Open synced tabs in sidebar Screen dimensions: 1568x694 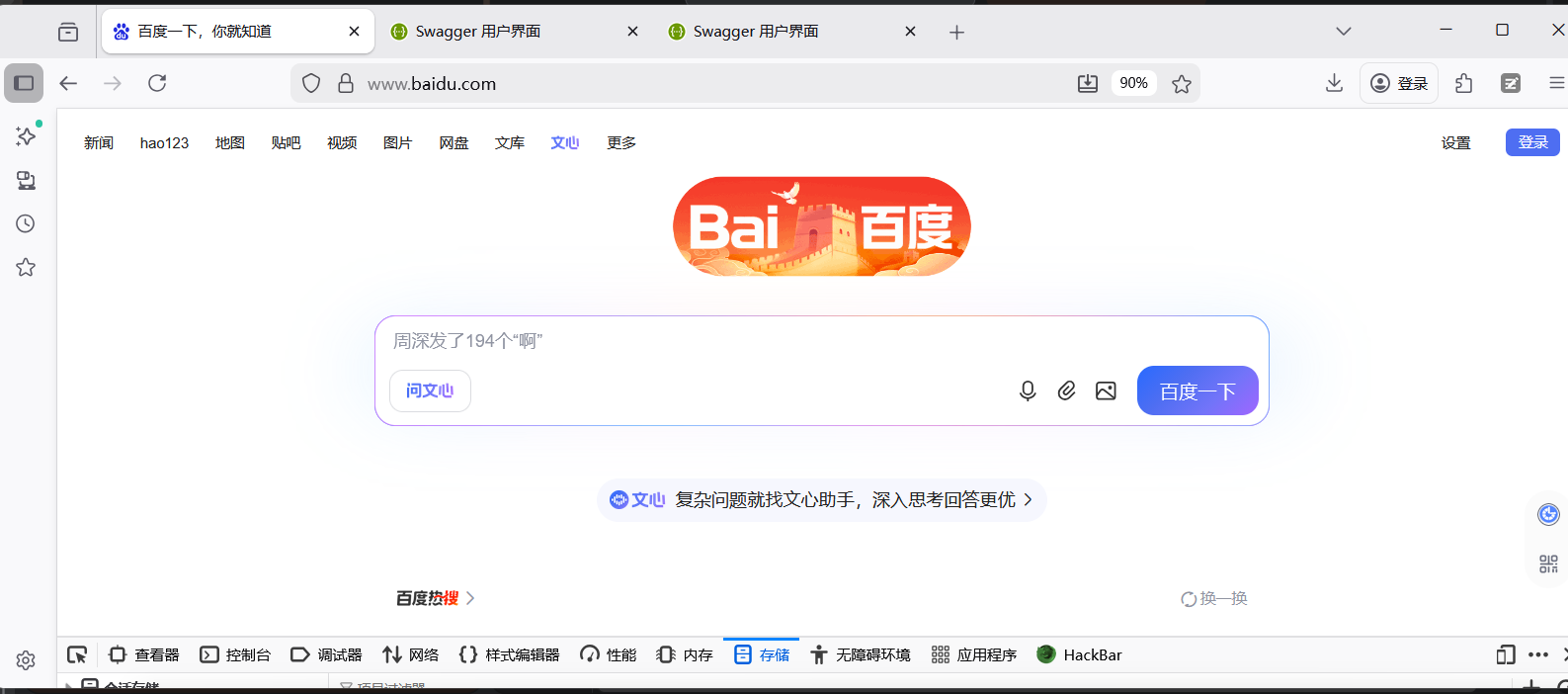click(x=27, y=180)
